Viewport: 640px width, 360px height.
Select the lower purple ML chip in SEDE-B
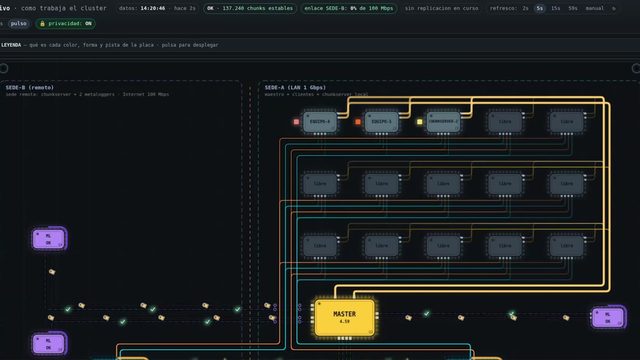tap(49, 344)
